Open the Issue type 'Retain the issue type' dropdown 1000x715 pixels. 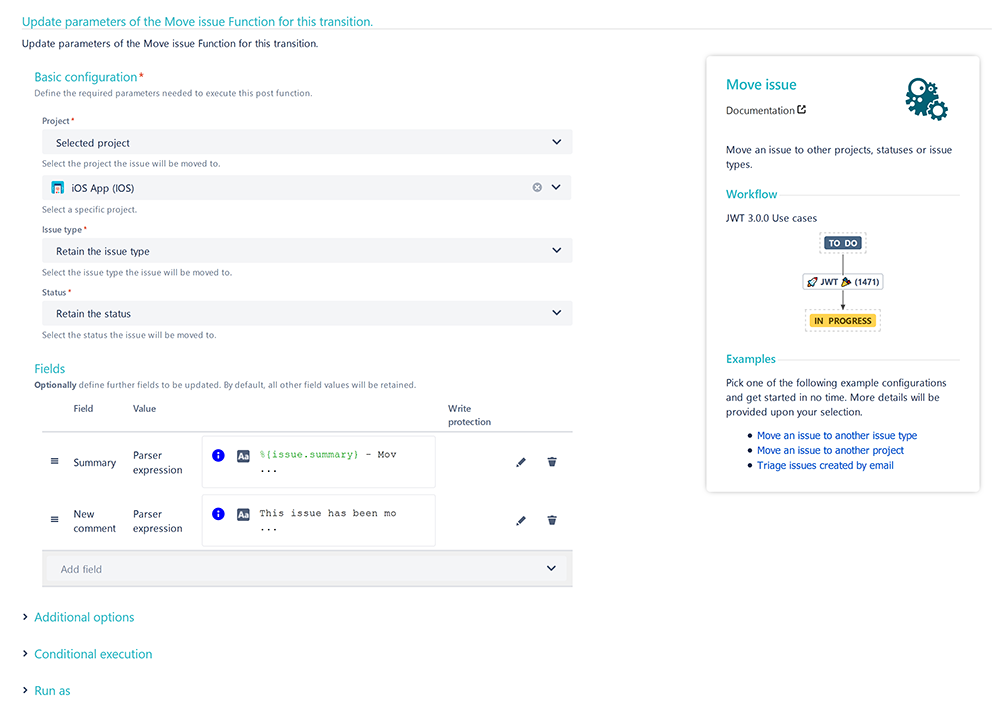pos(307,251)
